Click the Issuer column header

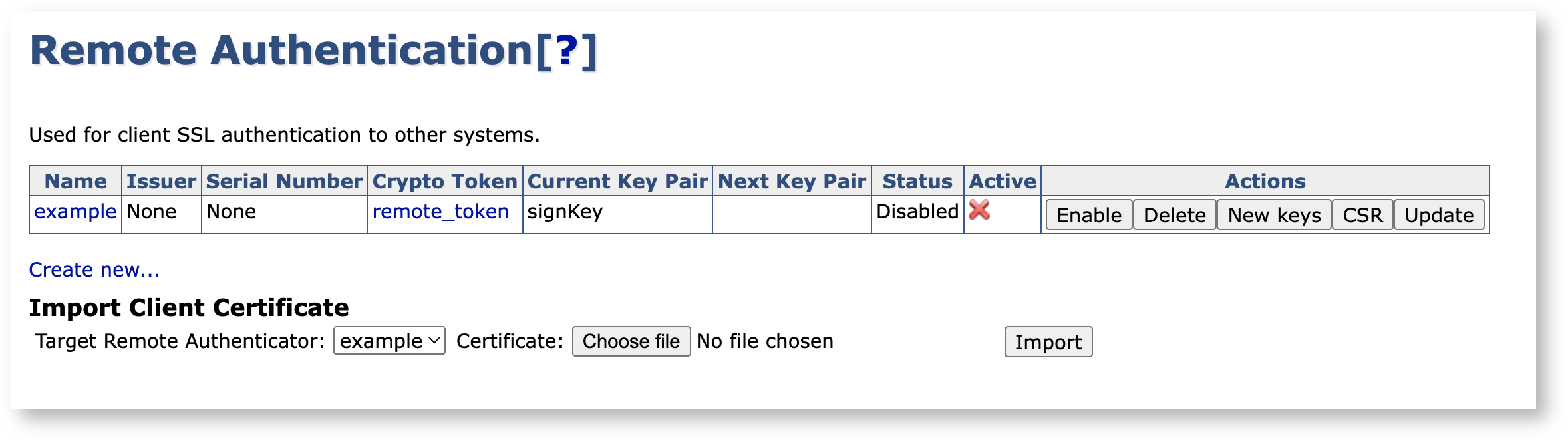click(x=161, y=181)
